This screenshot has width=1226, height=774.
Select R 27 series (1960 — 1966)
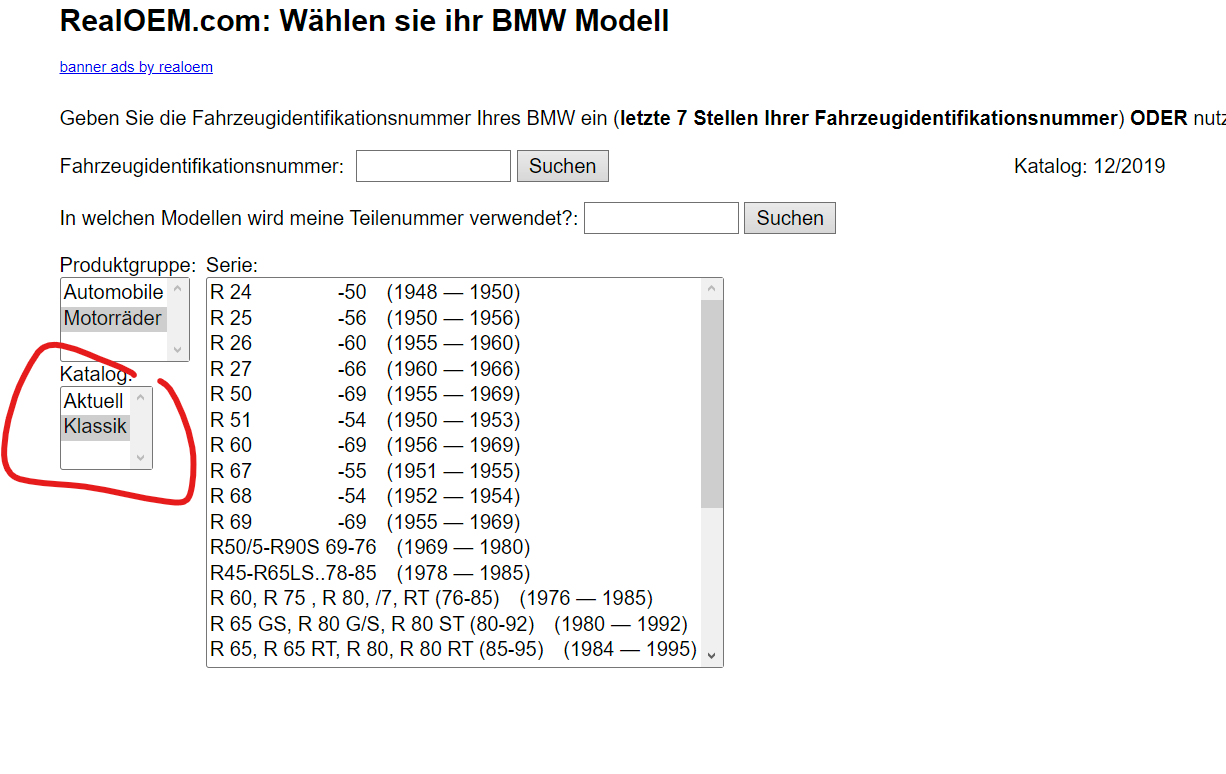click(x=365, y=370)
